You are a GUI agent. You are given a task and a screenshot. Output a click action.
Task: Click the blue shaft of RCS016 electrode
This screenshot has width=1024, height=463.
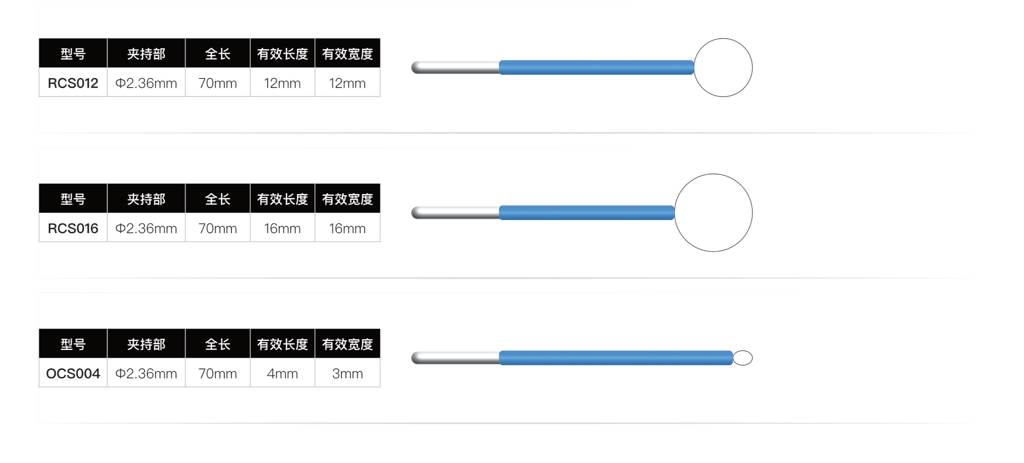pyautogui.click(x=586, y=212)
